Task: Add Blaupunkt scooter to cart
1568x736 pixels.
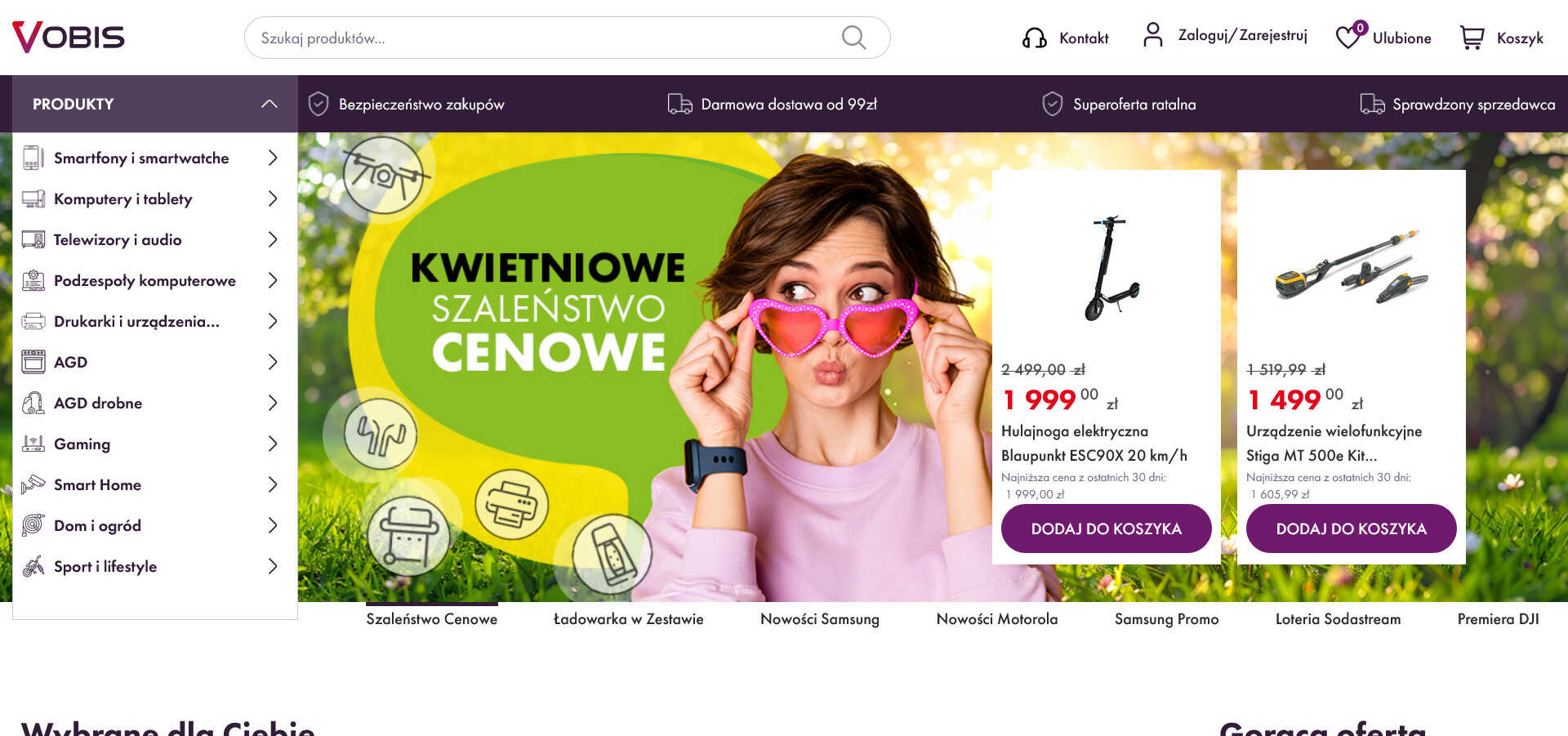Action: point(1106,529)
